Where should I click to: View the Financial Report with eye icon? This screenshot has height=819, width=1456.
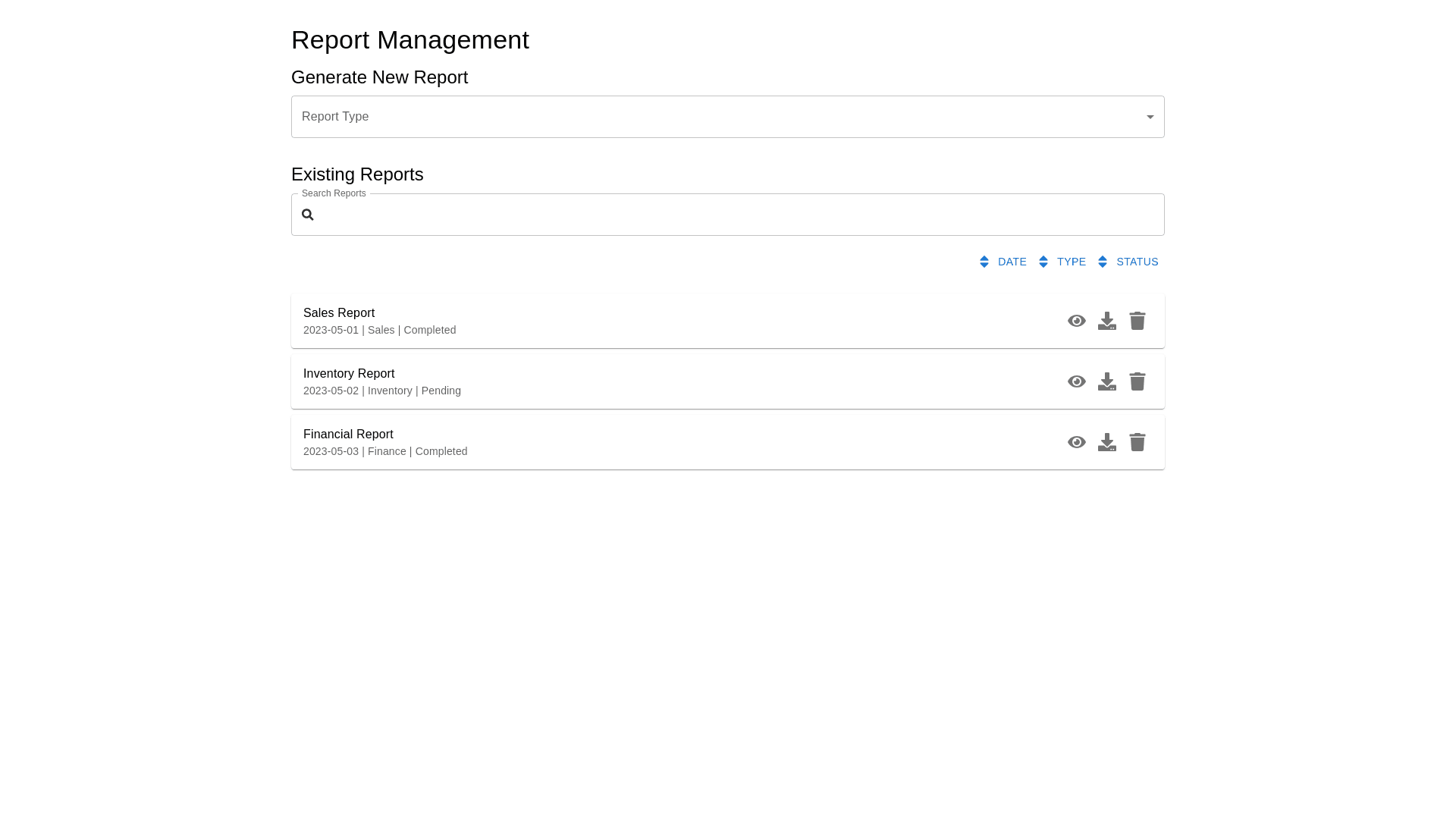coord(1076,442)
